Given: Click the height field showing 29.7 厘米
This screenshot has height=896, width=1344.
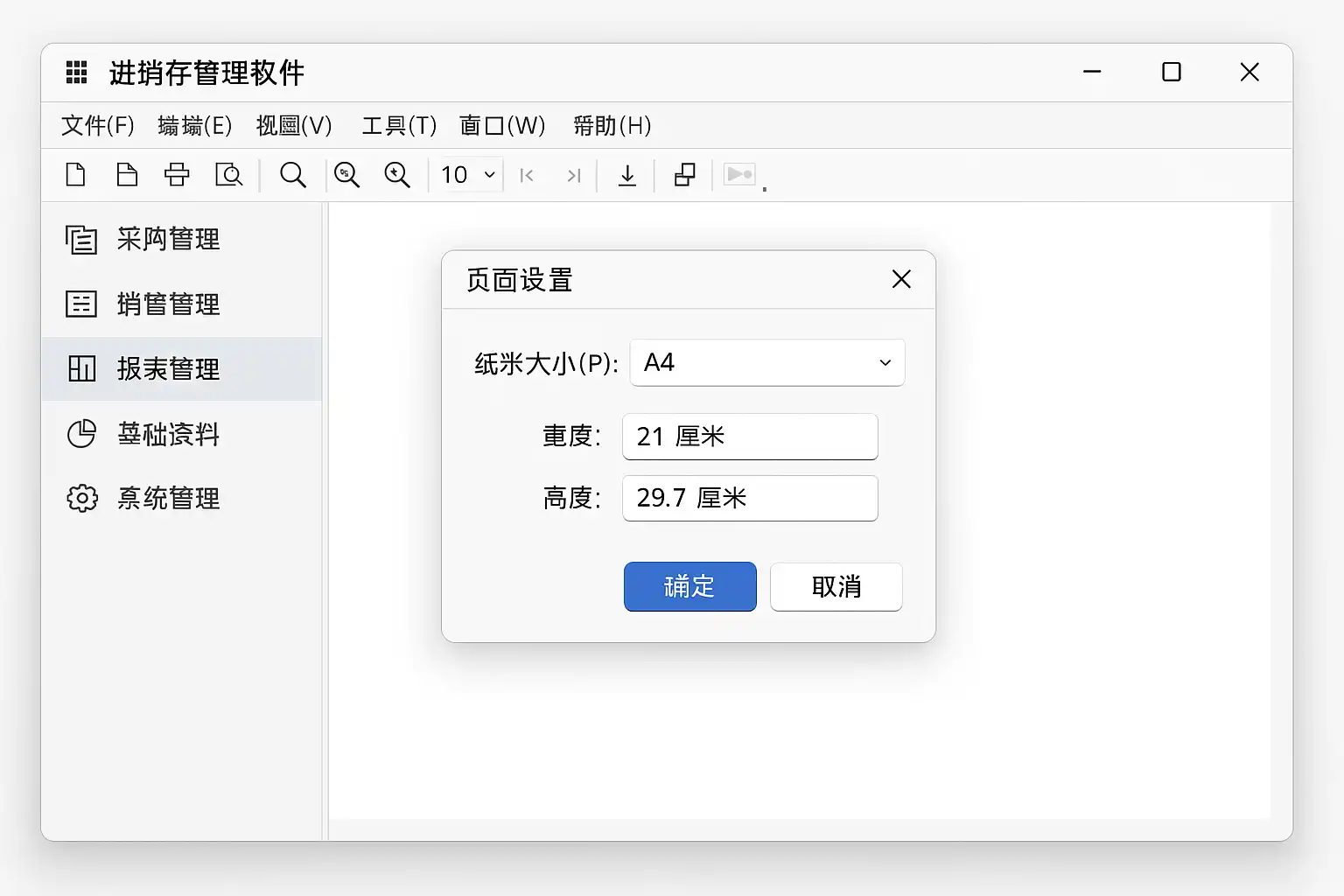Looking at the screenshot, I should (750, 498).
